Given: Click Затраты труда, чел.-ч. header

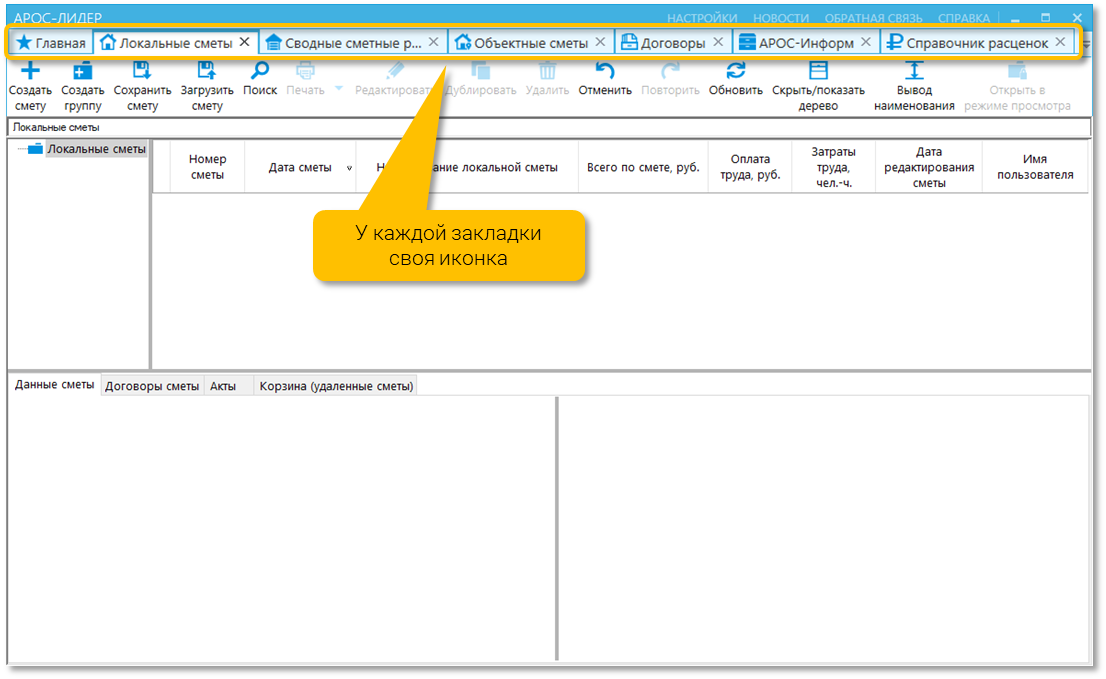Looking at the screenshot, I should pyautogui.click(x=833, y=167).
